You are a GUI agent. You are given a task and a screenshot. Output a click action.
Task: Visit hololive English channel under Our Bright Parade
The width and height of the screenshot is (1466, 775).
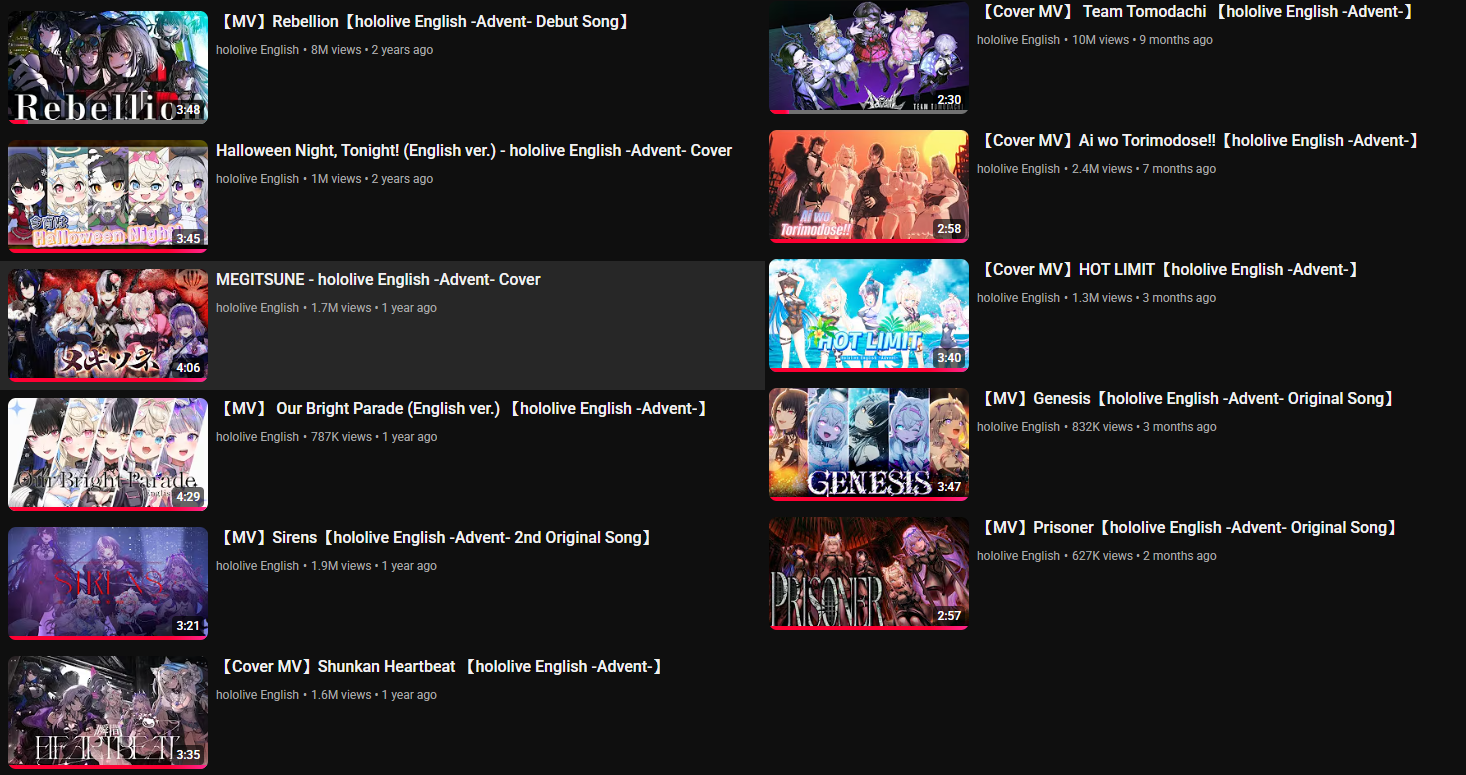[257, 437]
